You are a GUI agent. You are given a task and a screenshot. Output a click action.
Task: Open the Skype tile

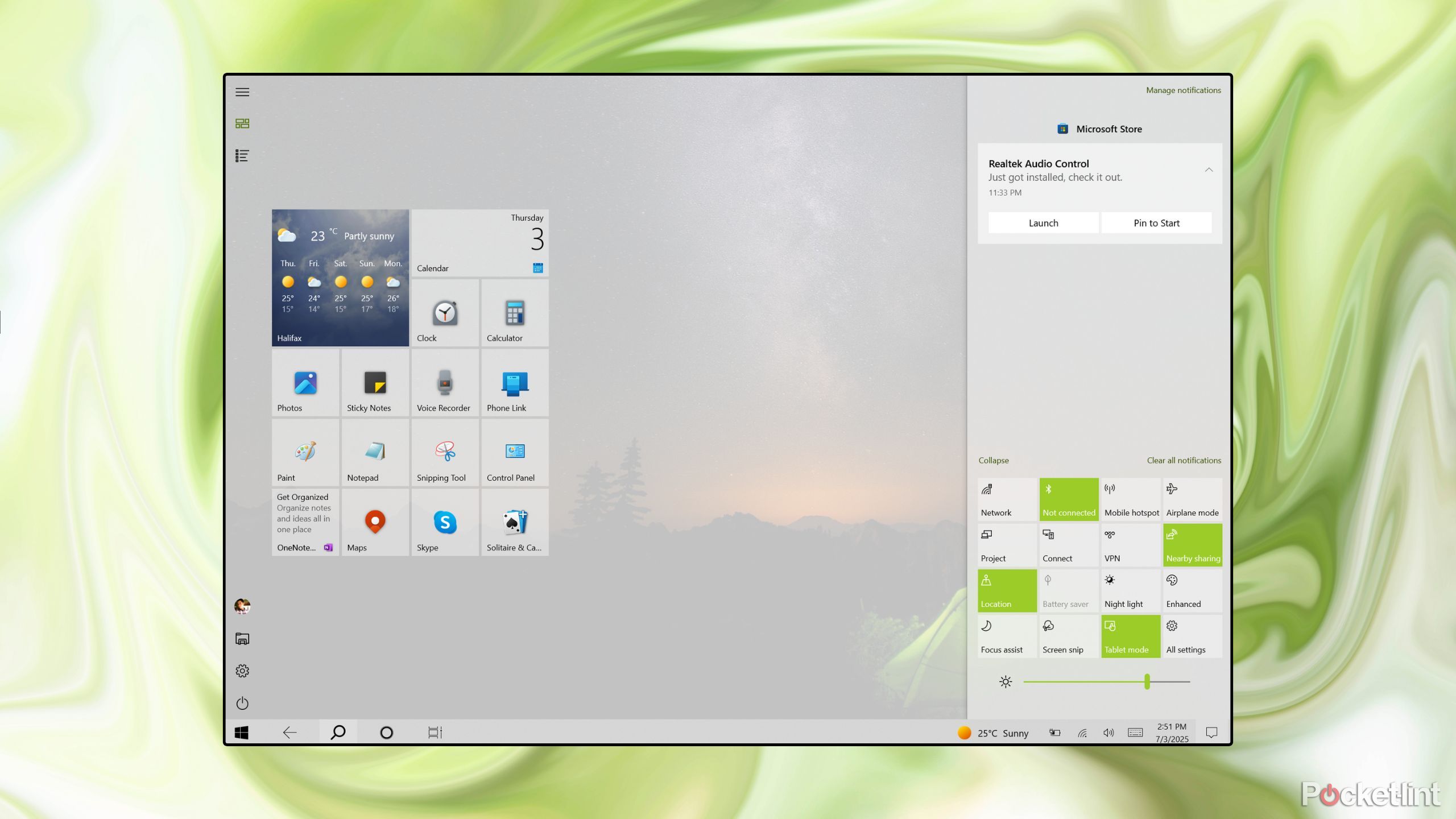tap(445, 523)
